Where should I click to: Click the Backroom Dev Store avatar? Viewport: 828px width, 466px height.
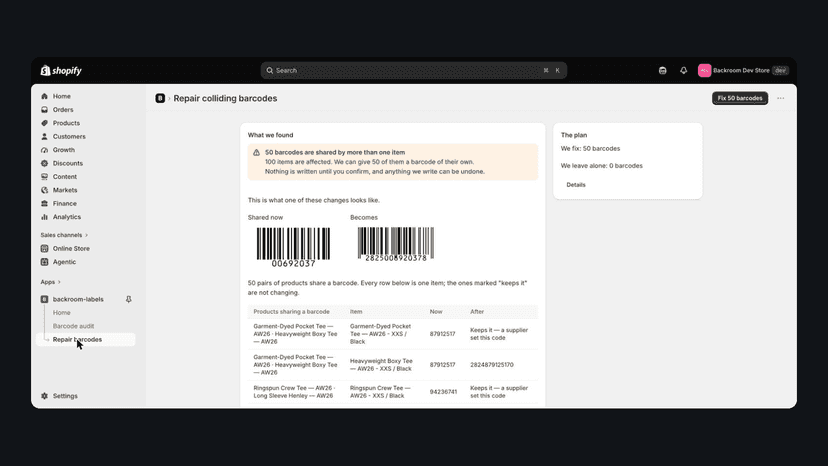(x=704, y=70)
